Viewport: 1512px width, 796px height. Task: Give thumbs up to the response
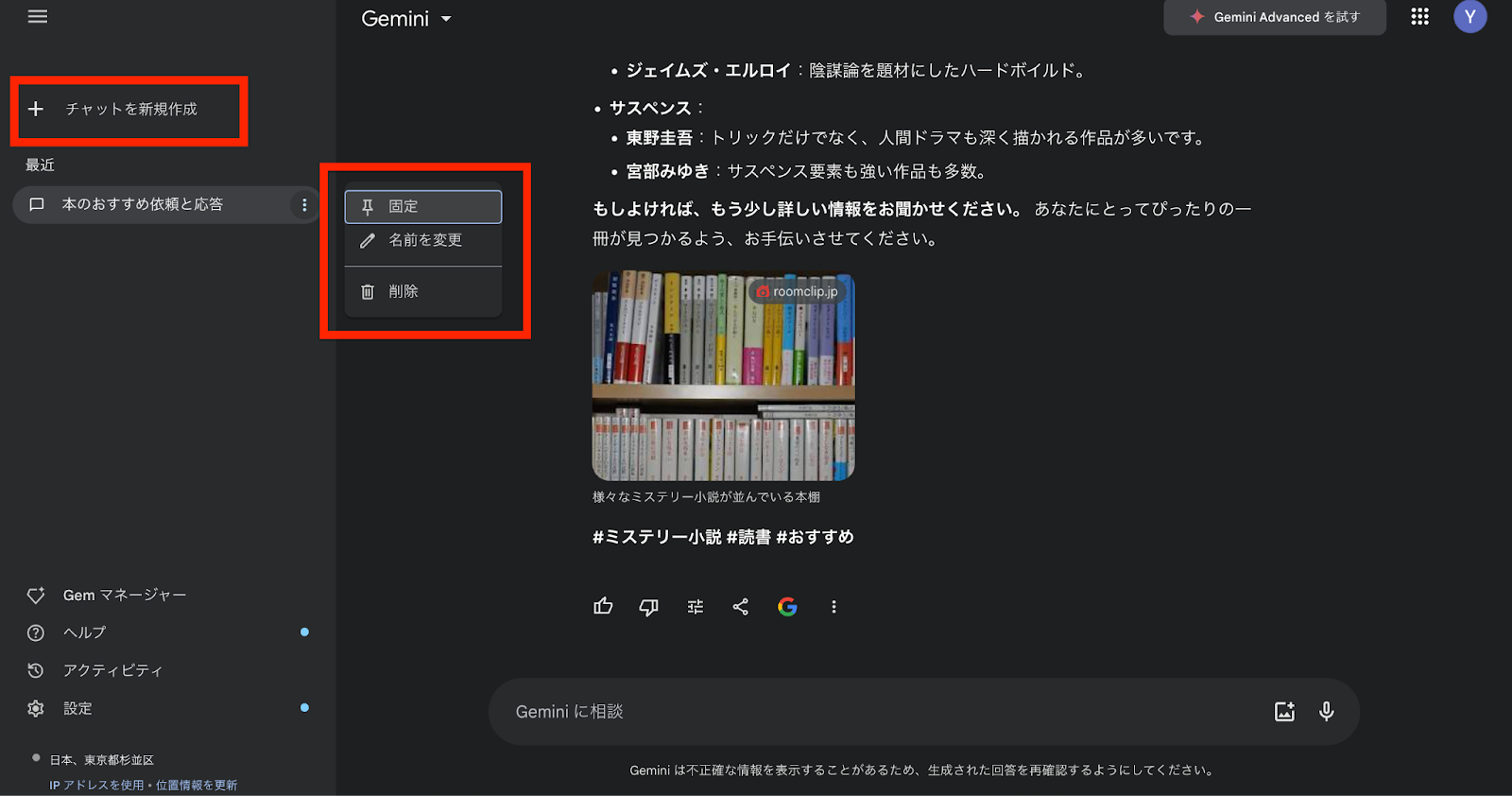coord(603,607)
